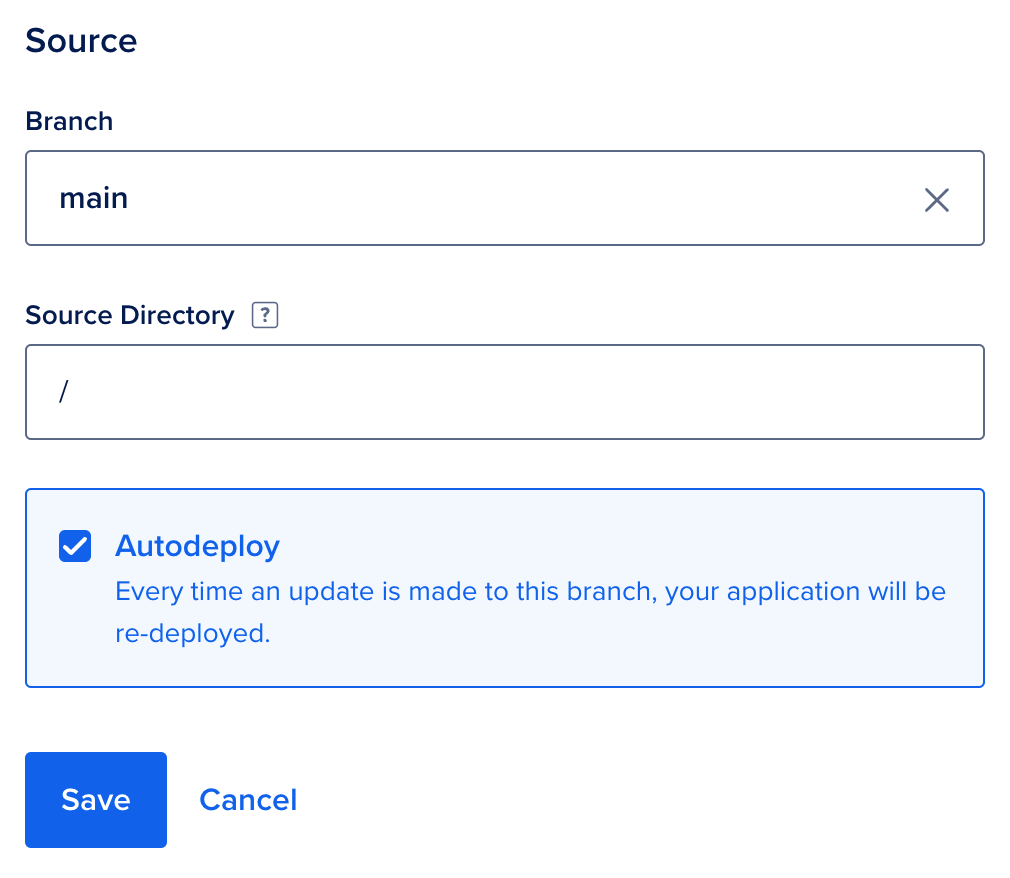
Task: Click the Source Directory label
Action: click(129, 316)
